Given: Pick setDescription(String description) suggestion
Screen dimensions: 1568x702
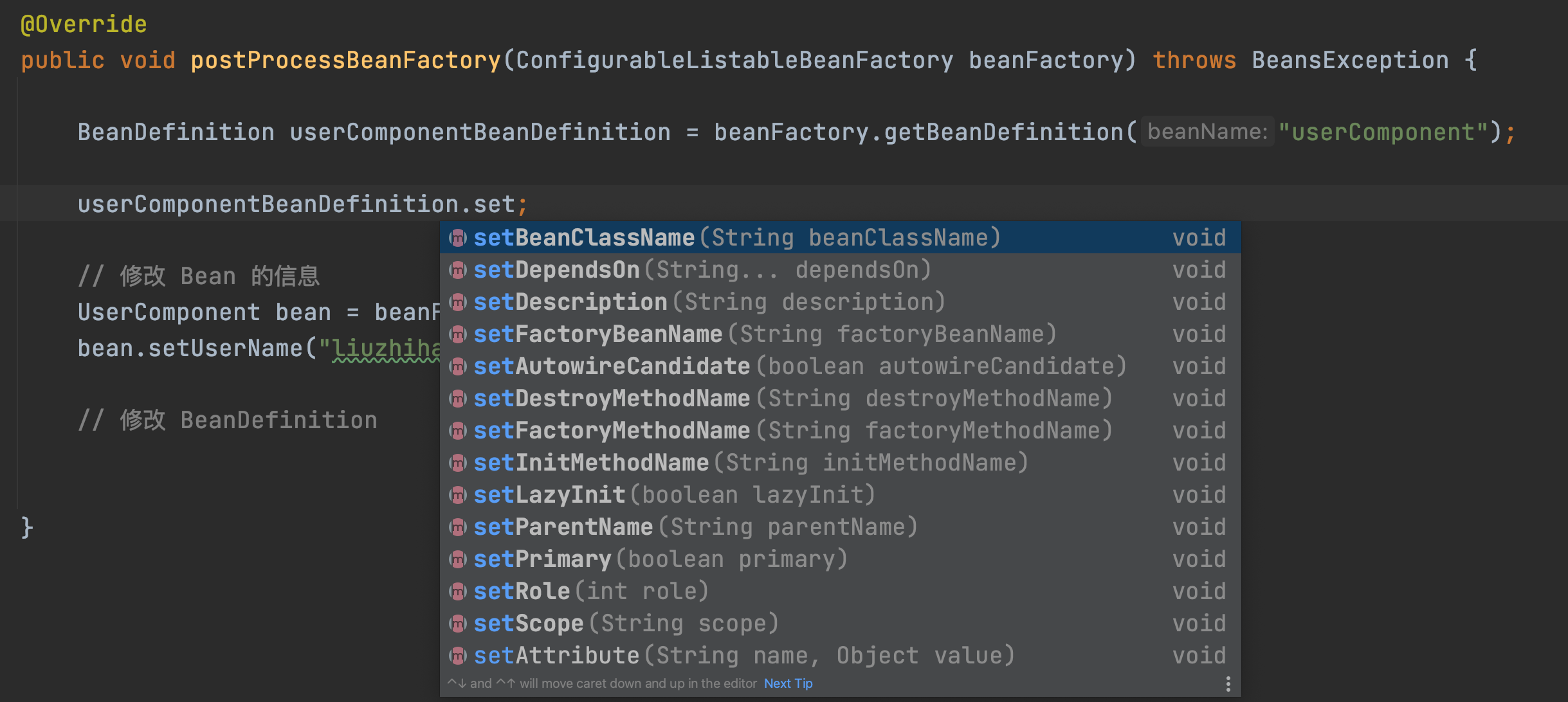Looking at the screenshot, I should pos(841,302).
